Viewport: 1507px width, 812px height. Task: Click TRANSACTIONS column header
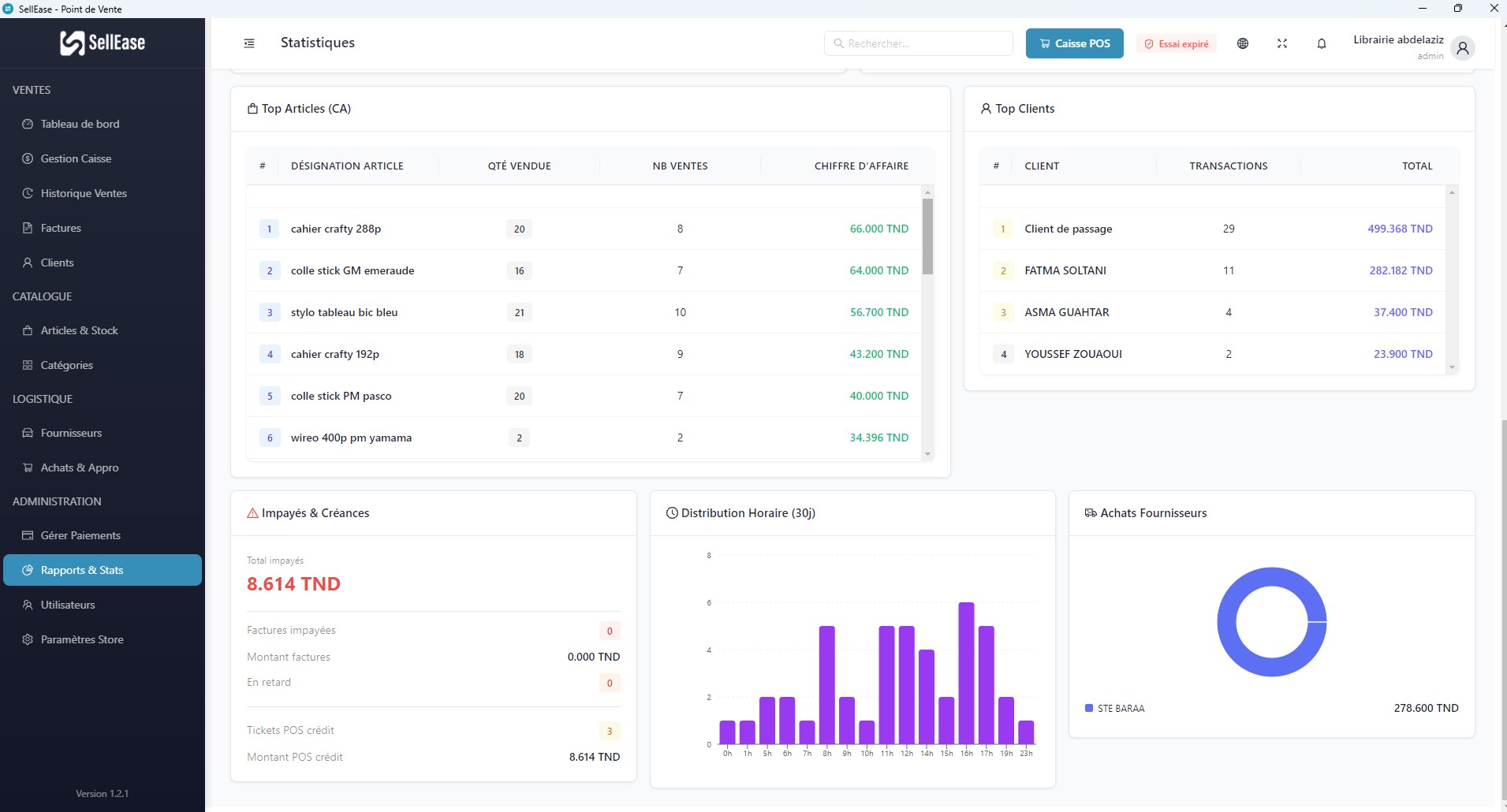coord(1229,166)
